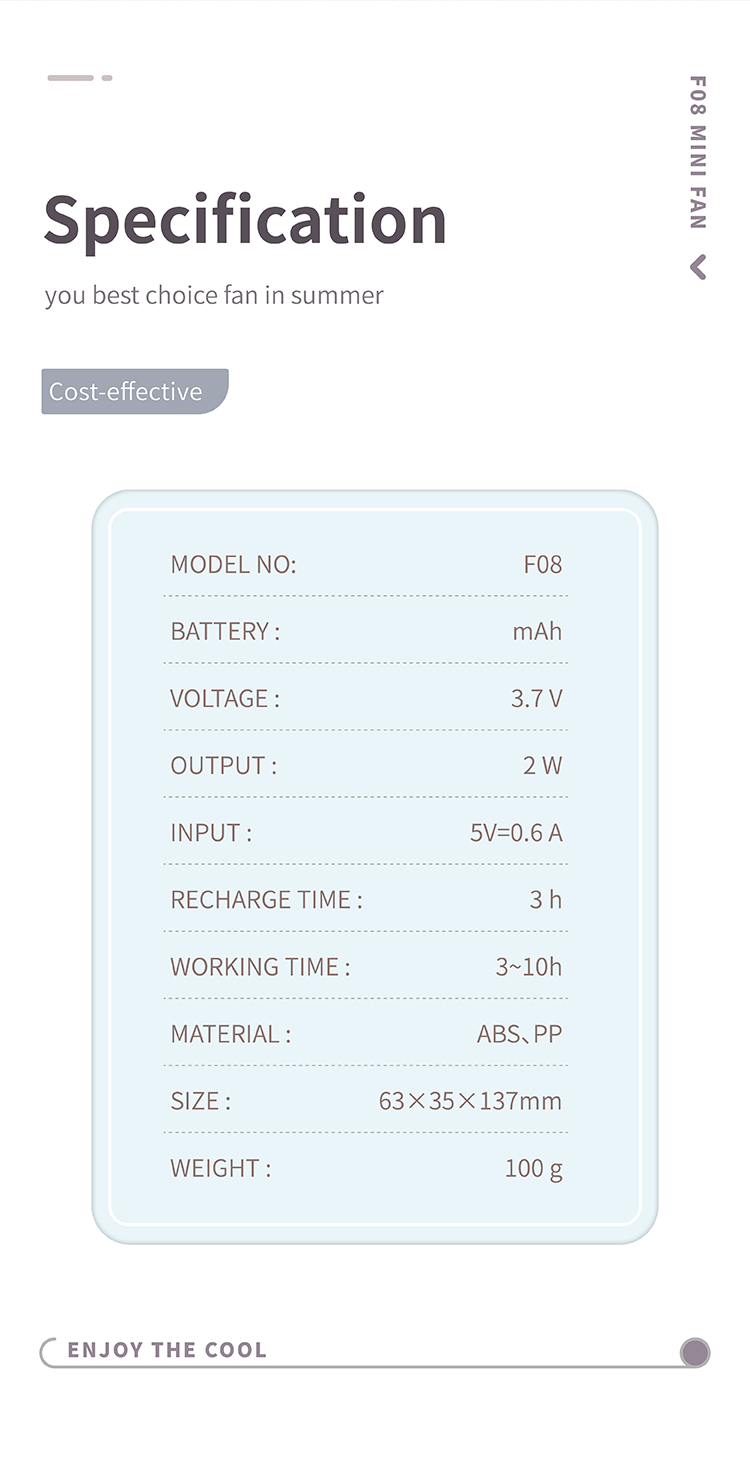Image resolution: width=750 pixels, height=1474 pixels.
Task: Click the OUTPUT 2 W value
Action: click(x=543, y=765)
